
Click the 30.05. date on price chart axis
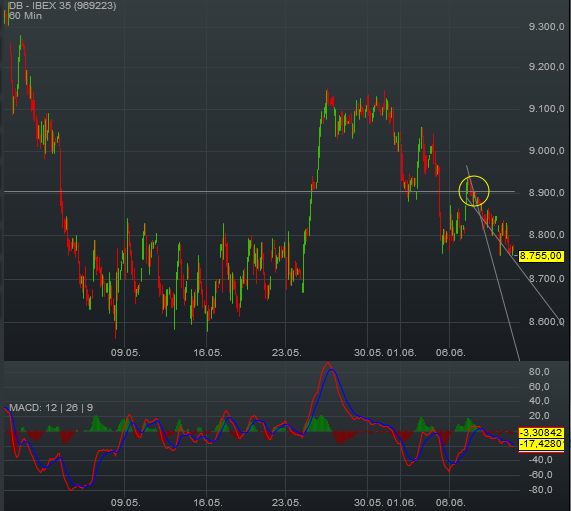click(x=369, y=353)
